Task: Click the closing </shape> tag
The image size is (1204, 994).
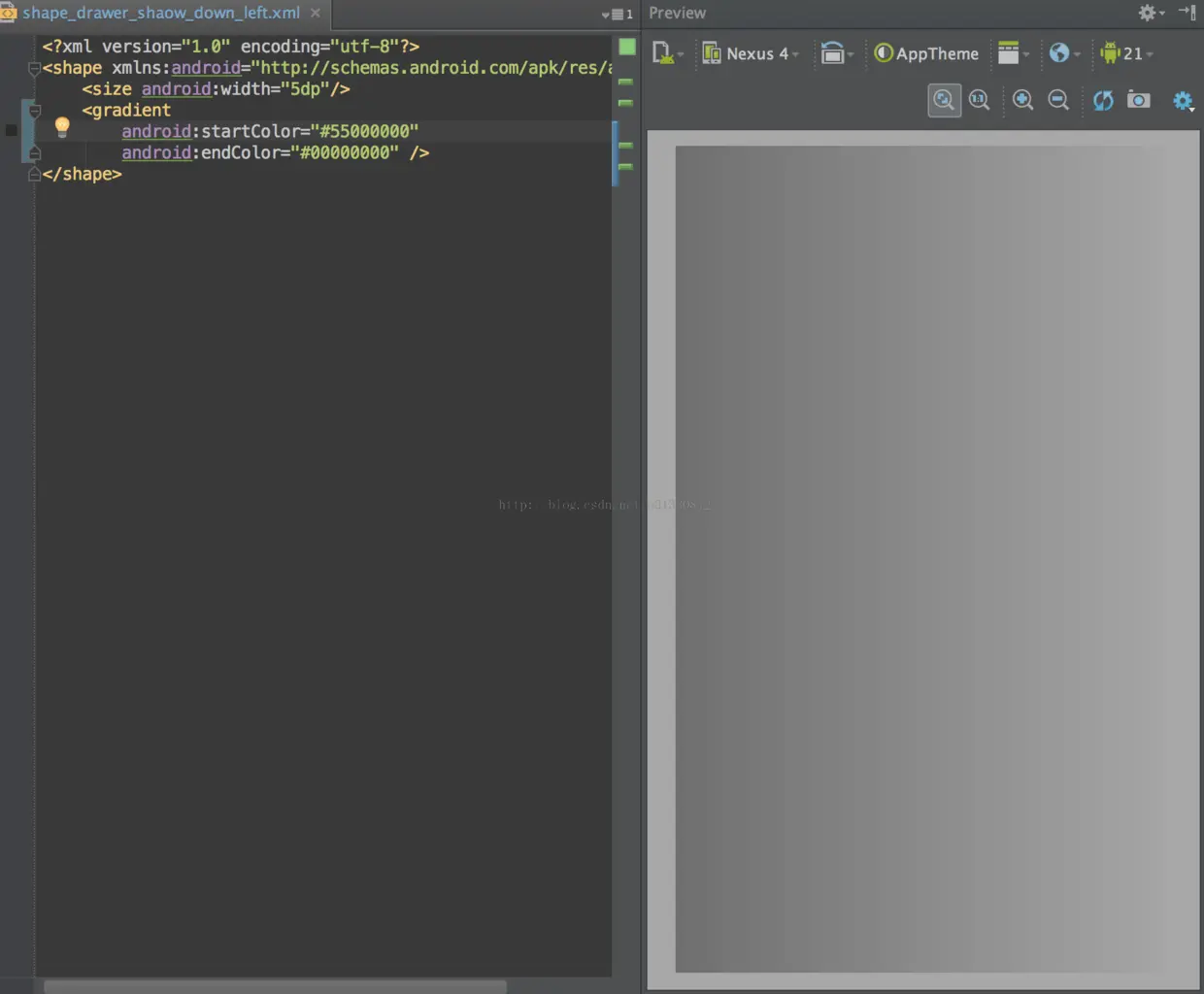Action: coord(83,174)
